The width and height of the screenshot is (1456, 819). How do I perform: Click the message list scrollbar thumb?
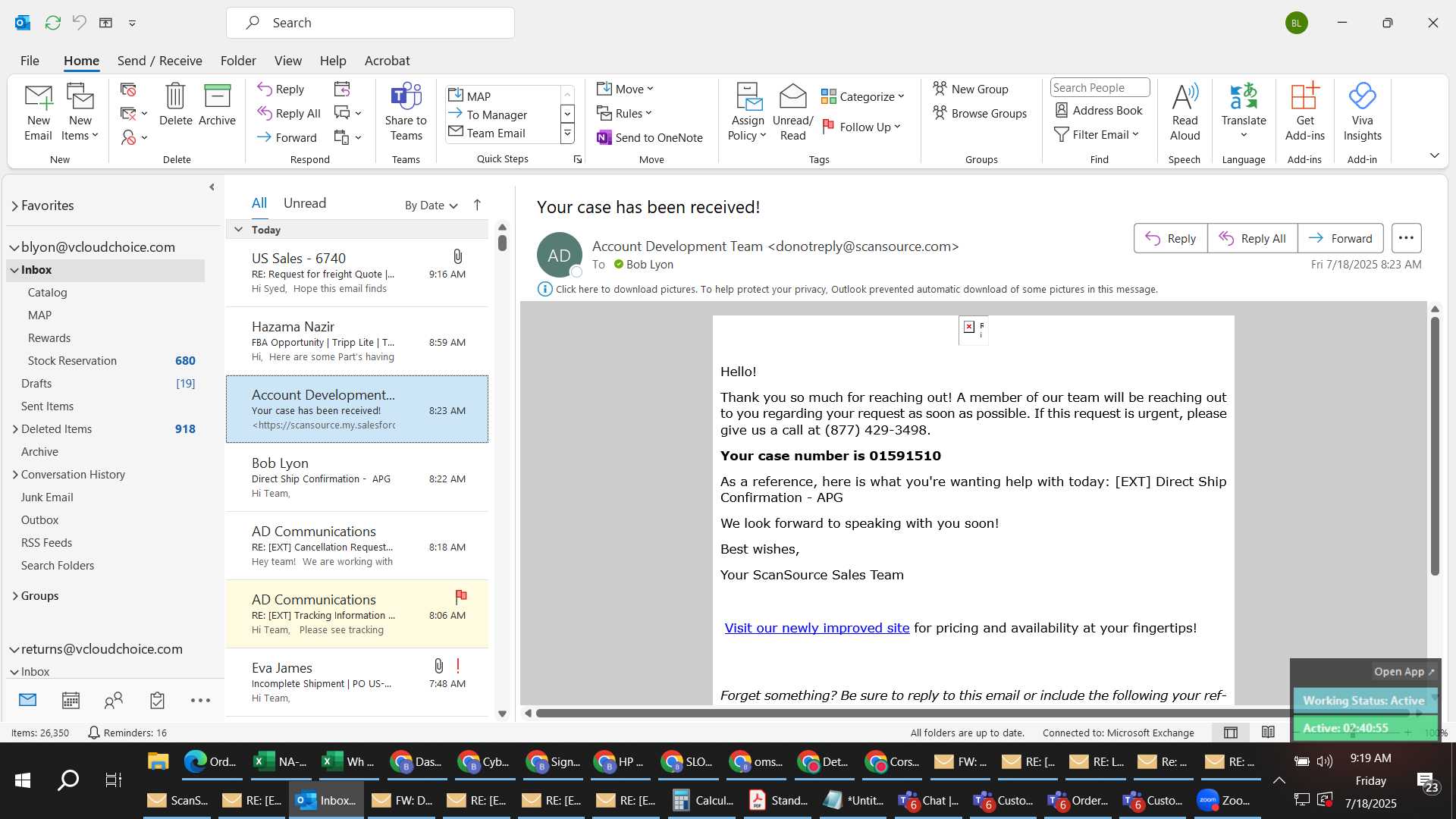pos(502,243)
